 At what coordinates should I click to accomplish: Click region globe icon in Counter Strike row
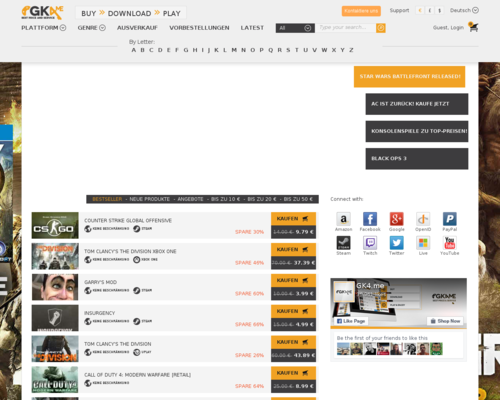tap(88, 229)
